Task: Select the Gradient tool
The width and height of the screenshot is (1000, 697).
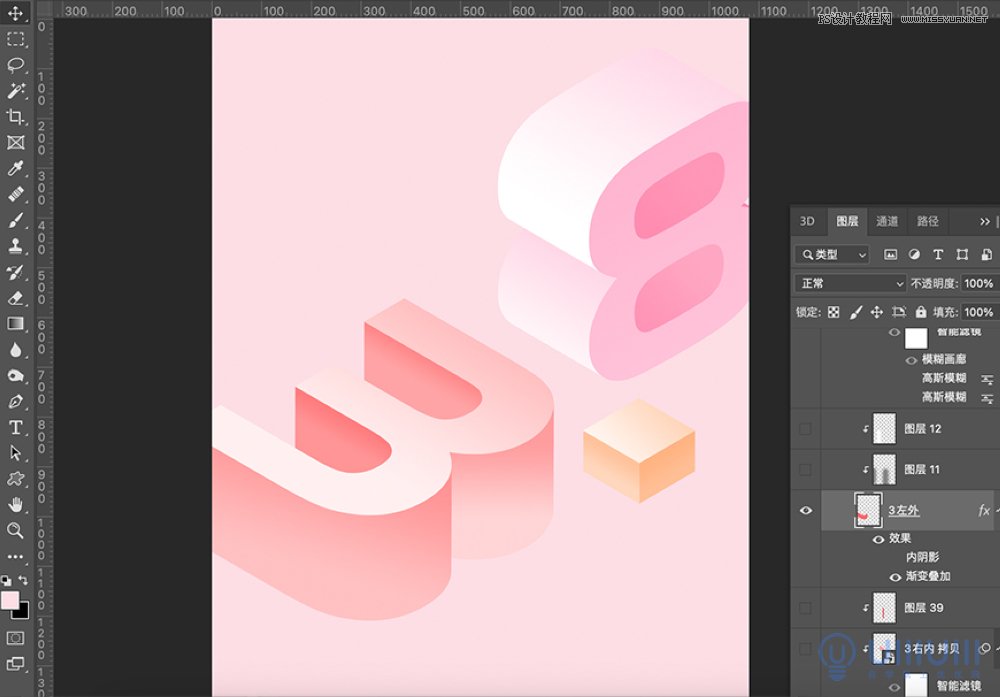Action: [16, 323]
